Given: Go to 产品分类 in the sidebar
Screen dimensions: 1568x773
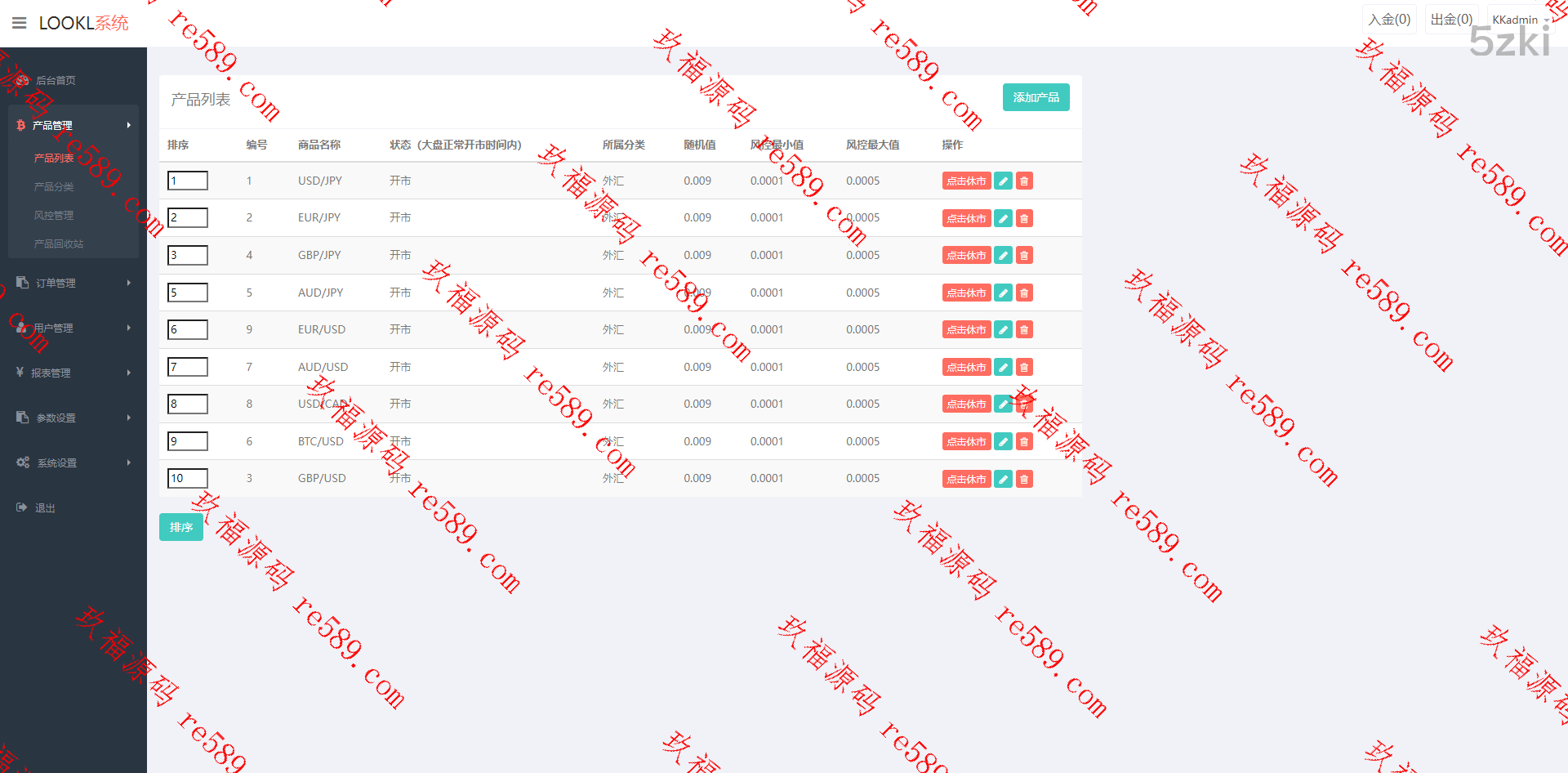Looking at the screenshot, I should tap(54, 186).
